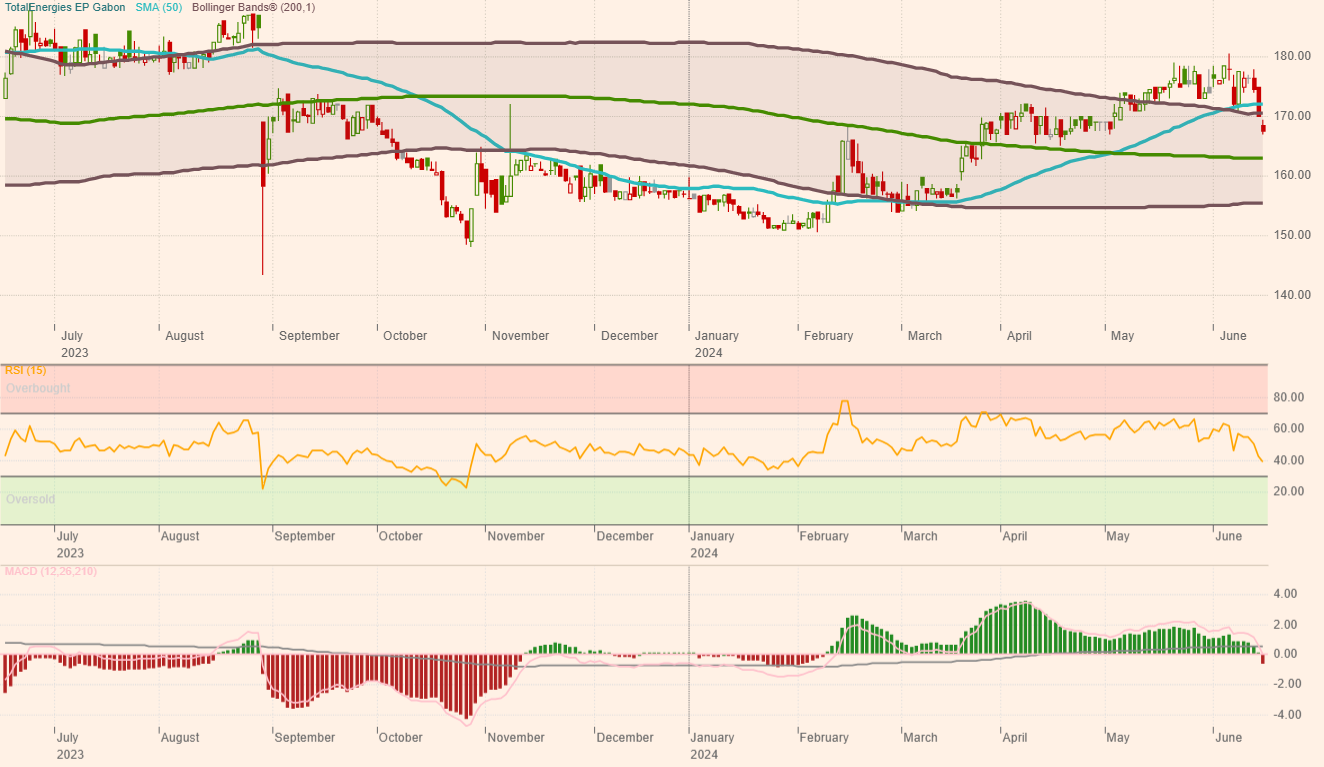Click the Oversold zone label

30,499
